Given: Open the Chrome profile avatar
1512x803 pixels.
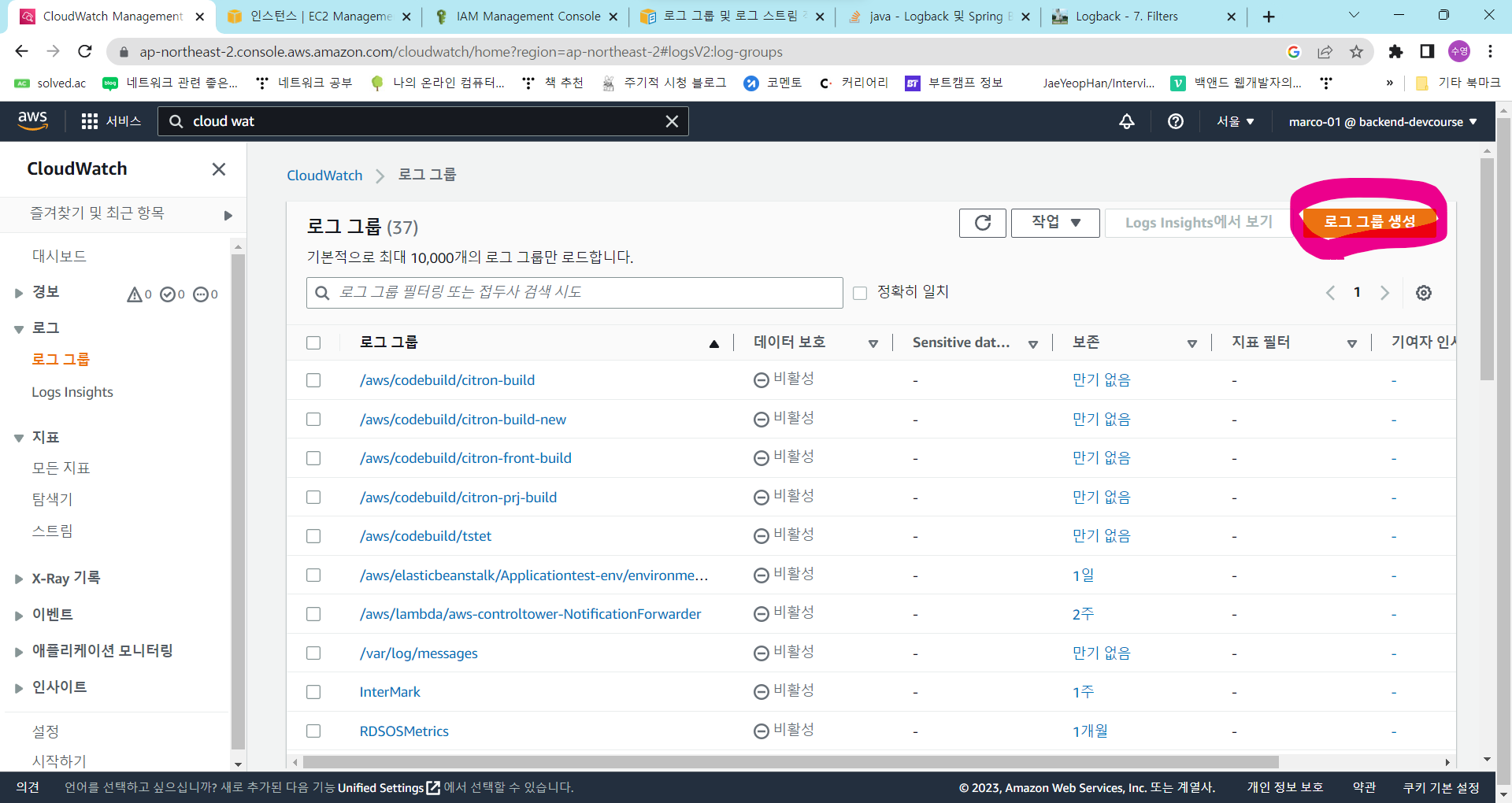Looking at the screenshot, I should coord(1459,51).
